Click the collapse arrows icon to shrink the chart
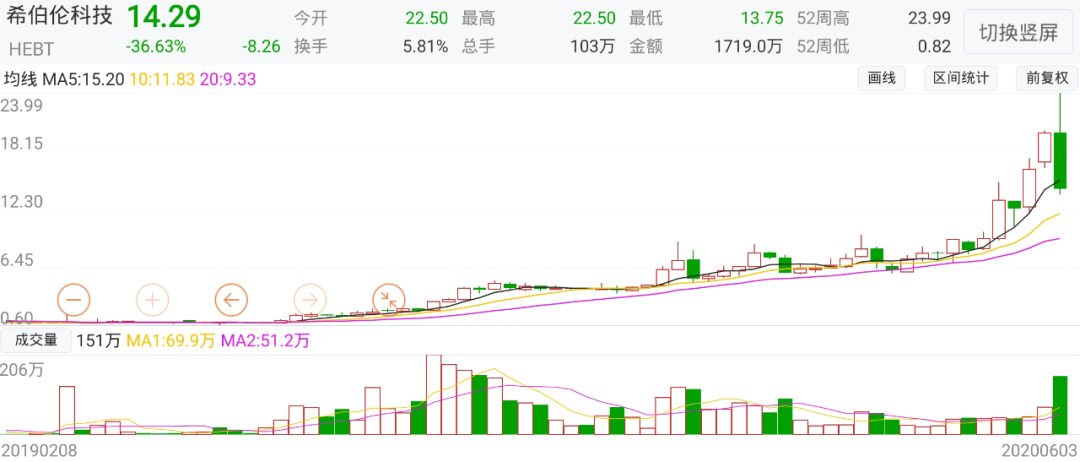Viewport: 1080px width, 462px height. pyautogui.click(x=388, y=300)
